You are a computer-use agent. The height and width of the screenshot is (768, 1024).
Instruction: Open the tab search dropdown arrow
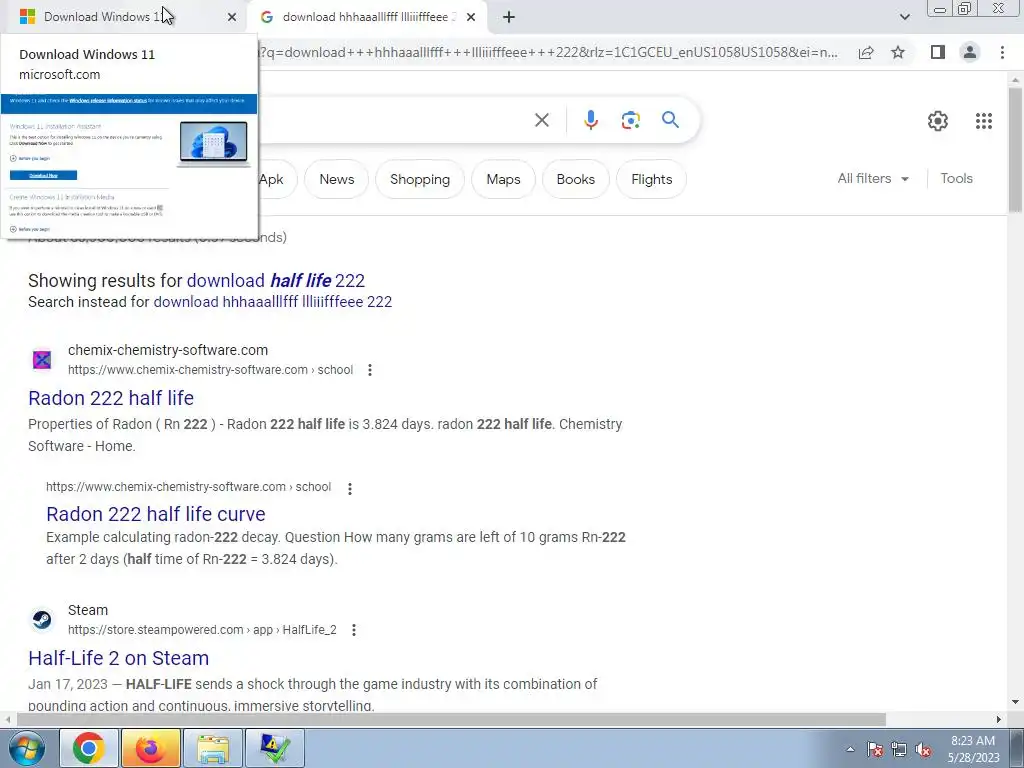click(x=904, y=17)
